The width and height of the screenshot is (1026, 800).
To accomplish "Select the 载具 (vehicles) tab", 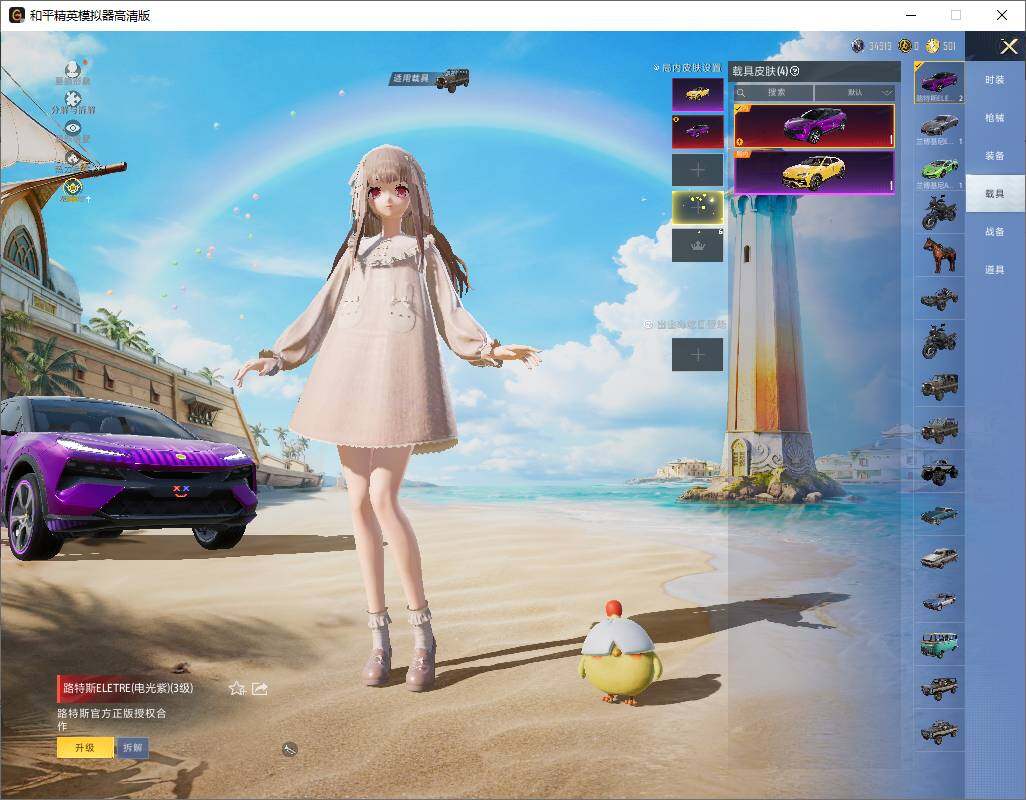I will 995,194.
